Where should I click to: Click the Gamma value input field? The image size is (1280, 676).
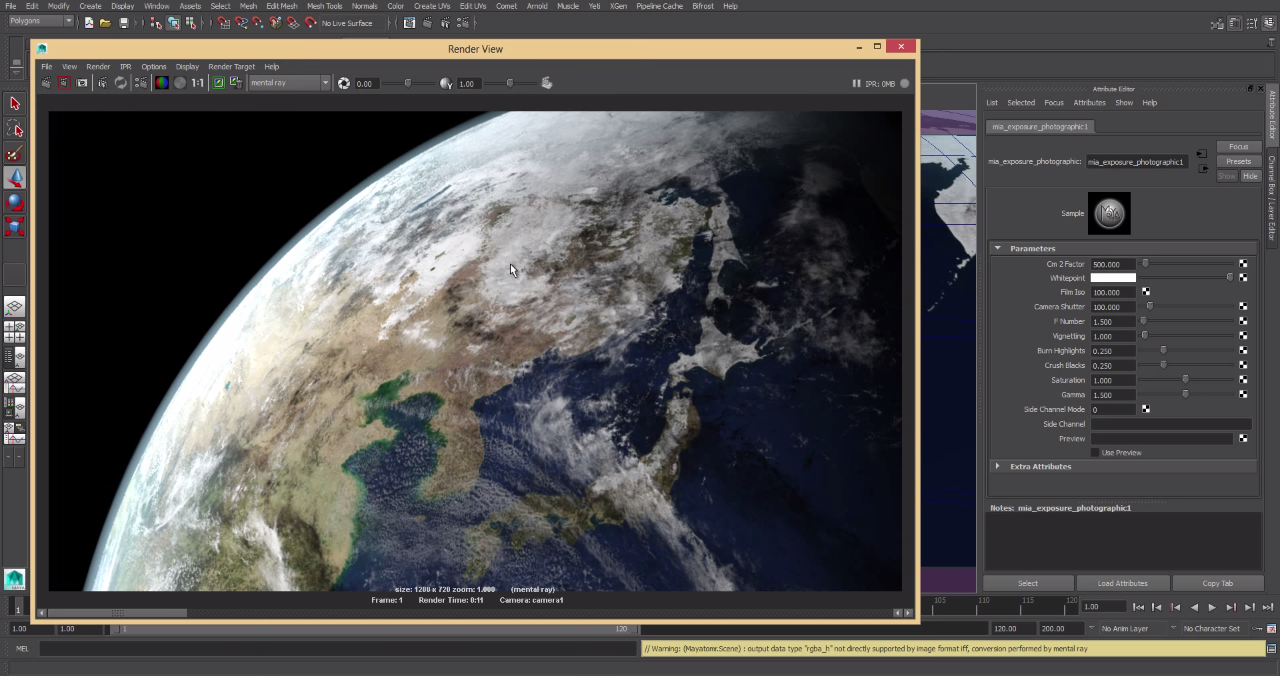point(1112,395)
